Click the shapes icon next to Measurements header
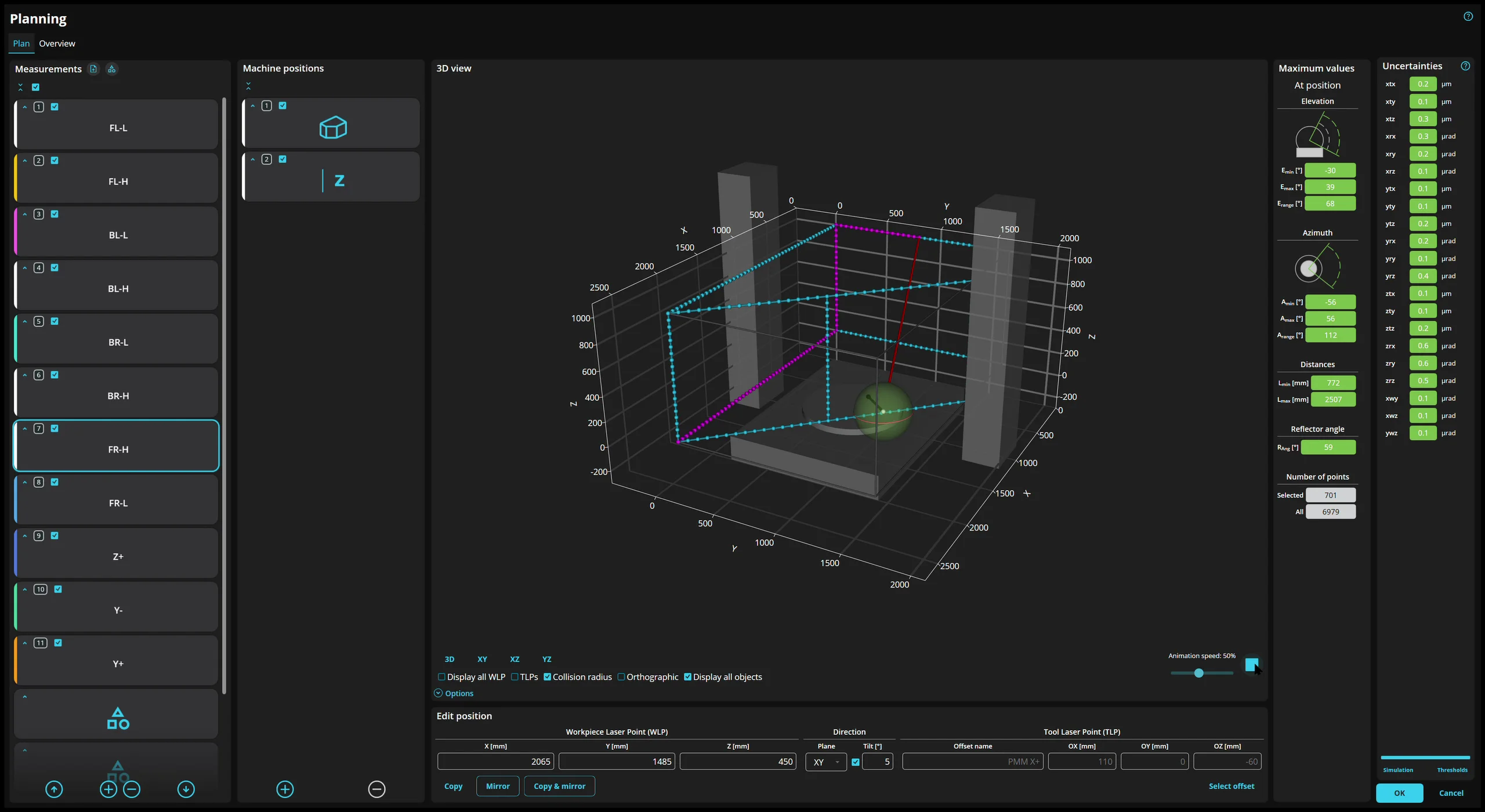Viewport: 1485px width, 812px height. click(x=112, y=69)
